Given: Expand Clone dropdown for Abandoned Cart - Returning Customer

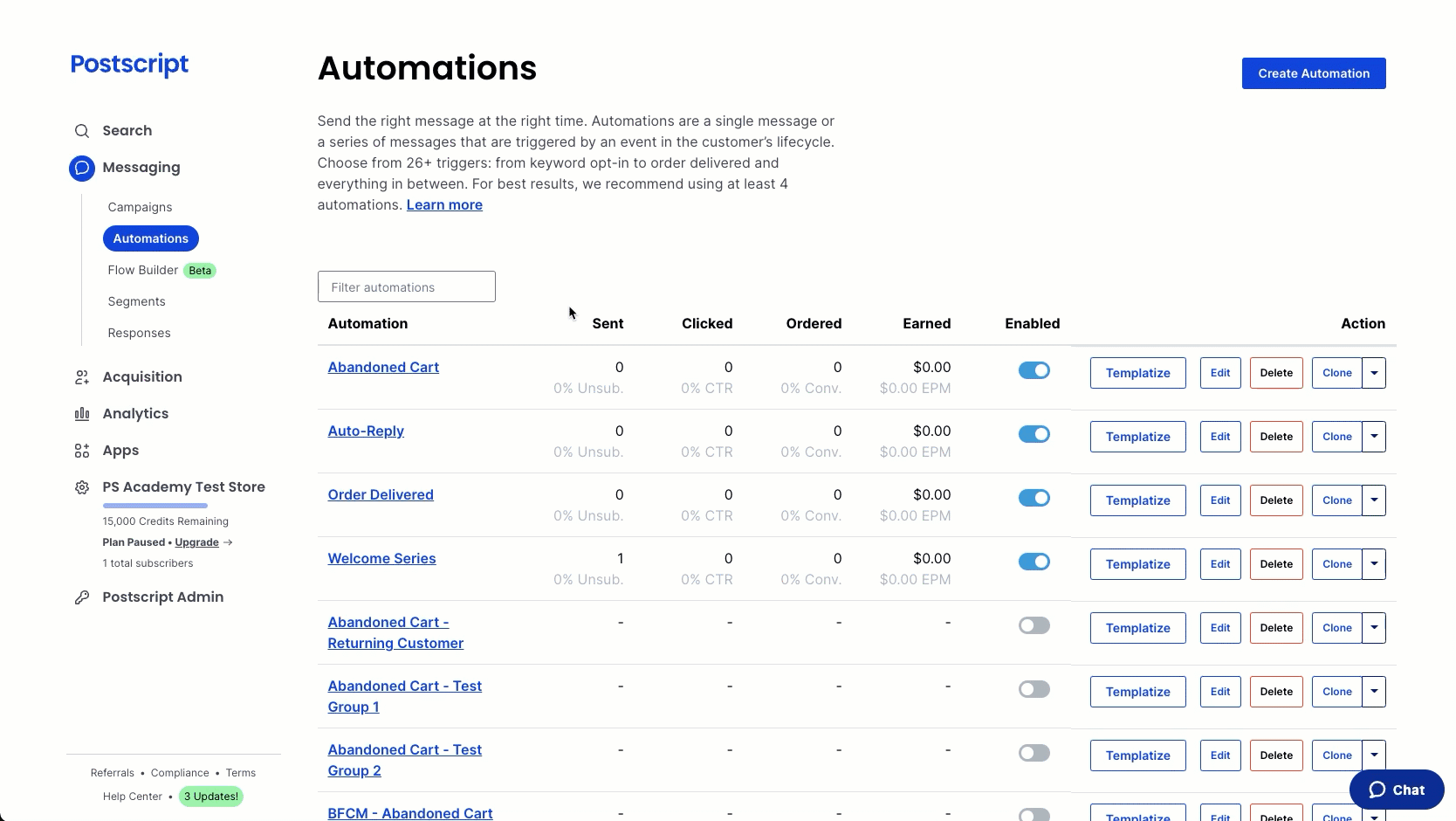Looking at the screenshot, I should pos(1374,628).
